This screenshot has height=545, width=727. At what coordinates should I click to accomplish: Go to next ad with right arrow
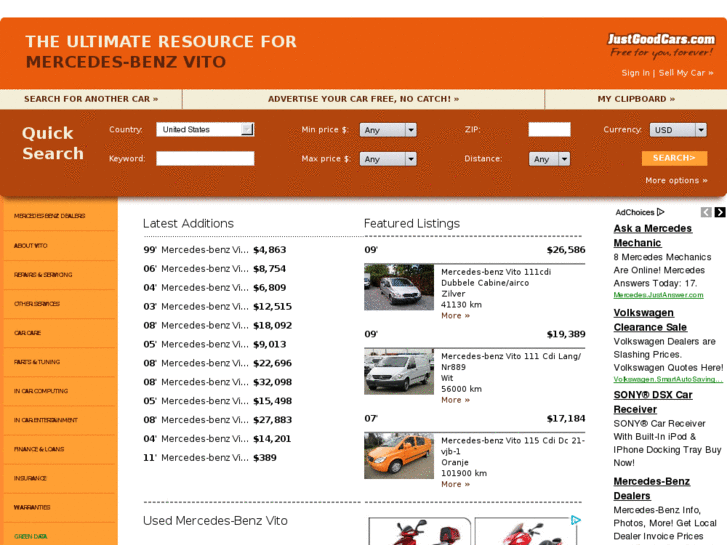(x=720, y=212)
